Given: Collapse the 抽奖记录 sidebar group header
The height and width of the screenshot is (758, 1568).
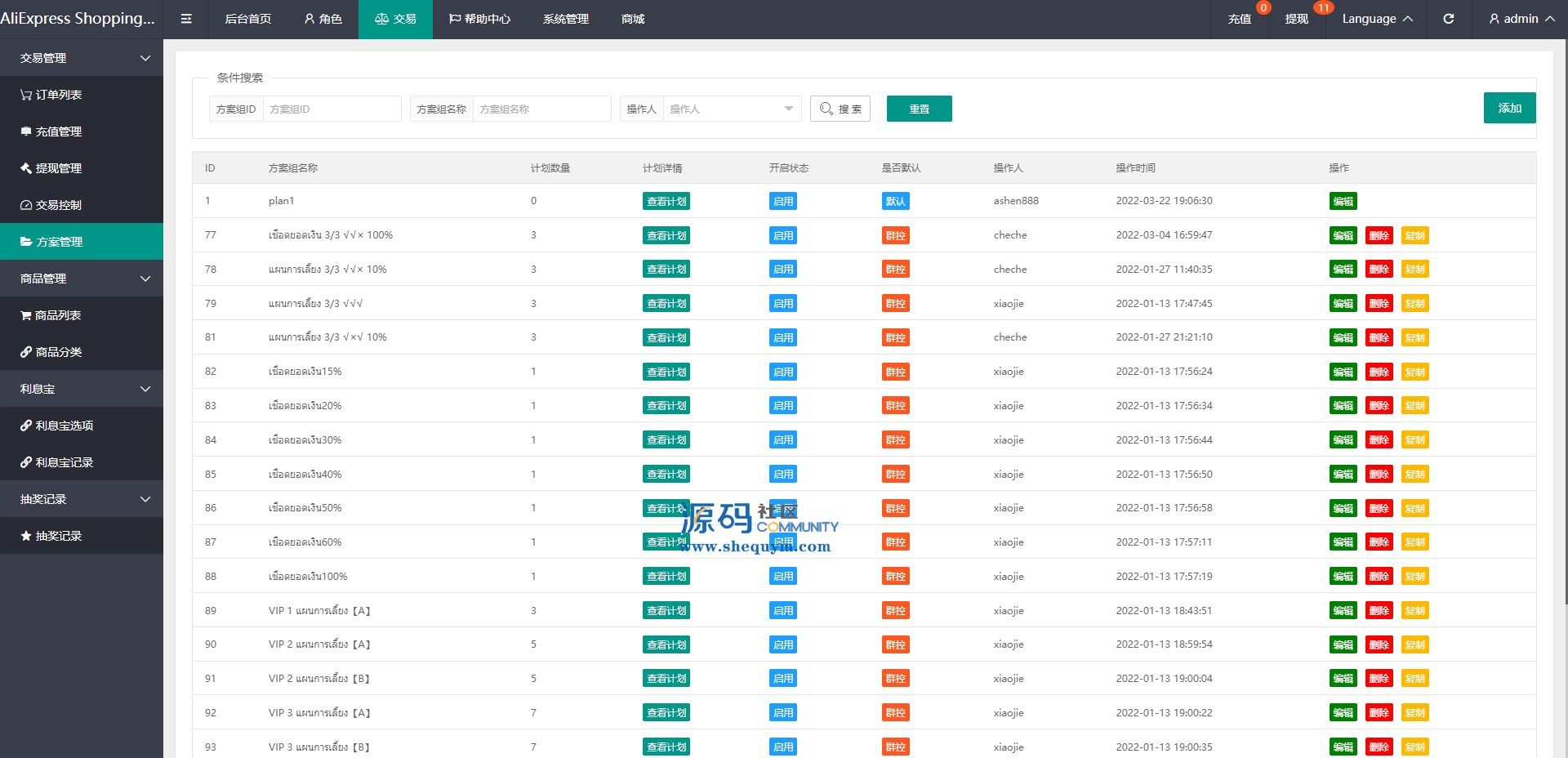Looking at the screenshot, I should 82,499.
